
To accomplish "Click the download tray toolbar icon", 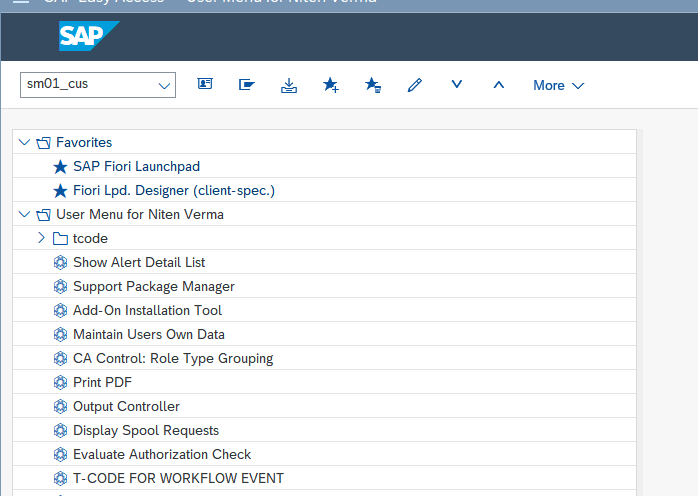I will (x=289, y=85).
